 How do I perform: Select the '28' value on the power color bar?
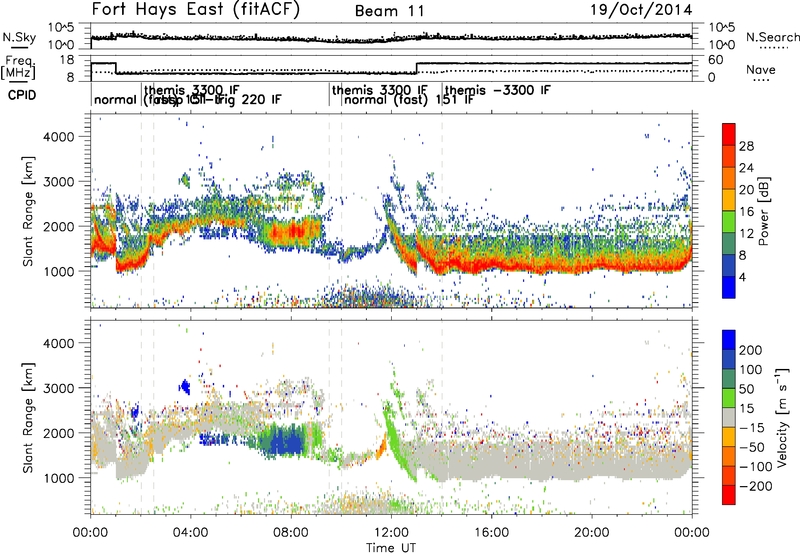(746, 146)
